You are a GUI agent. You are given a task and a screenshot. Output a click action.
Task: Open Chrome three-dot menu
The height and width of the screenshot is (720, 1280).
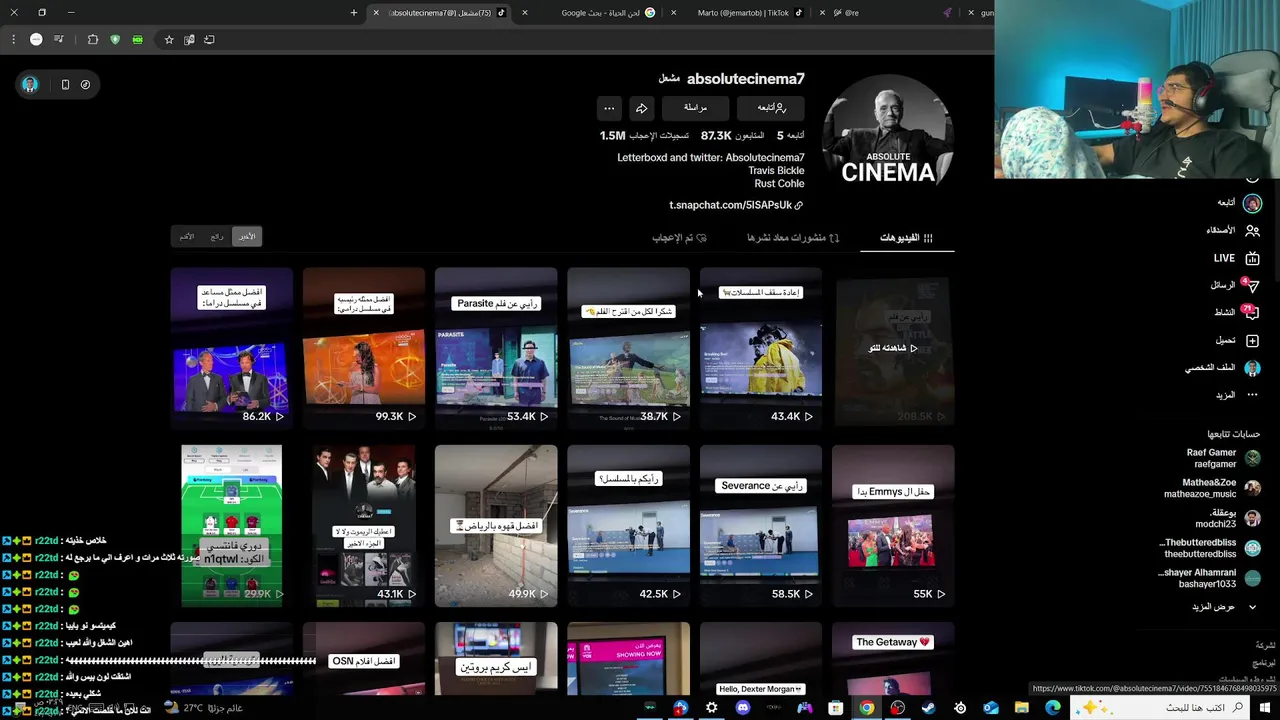[13, 40]
